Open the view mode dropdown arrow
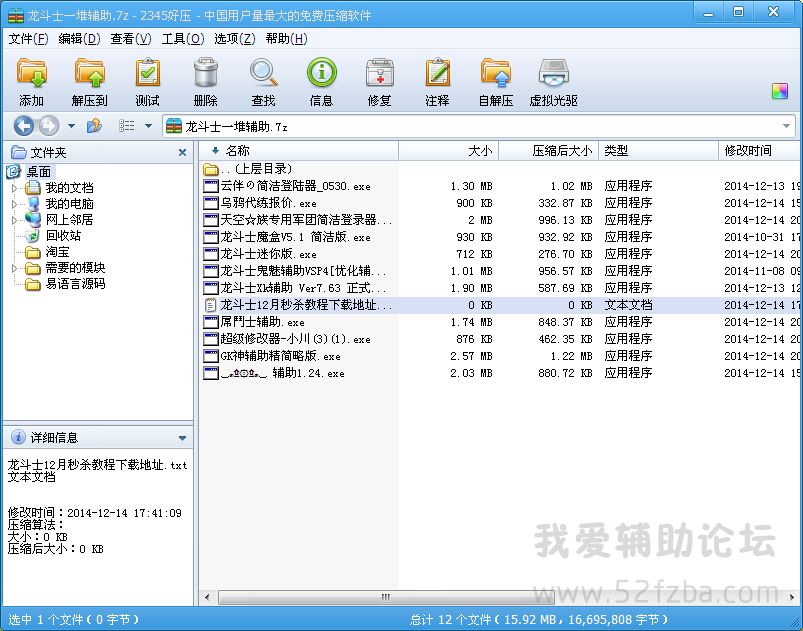 pyautogui.click(x=148, y=126)
